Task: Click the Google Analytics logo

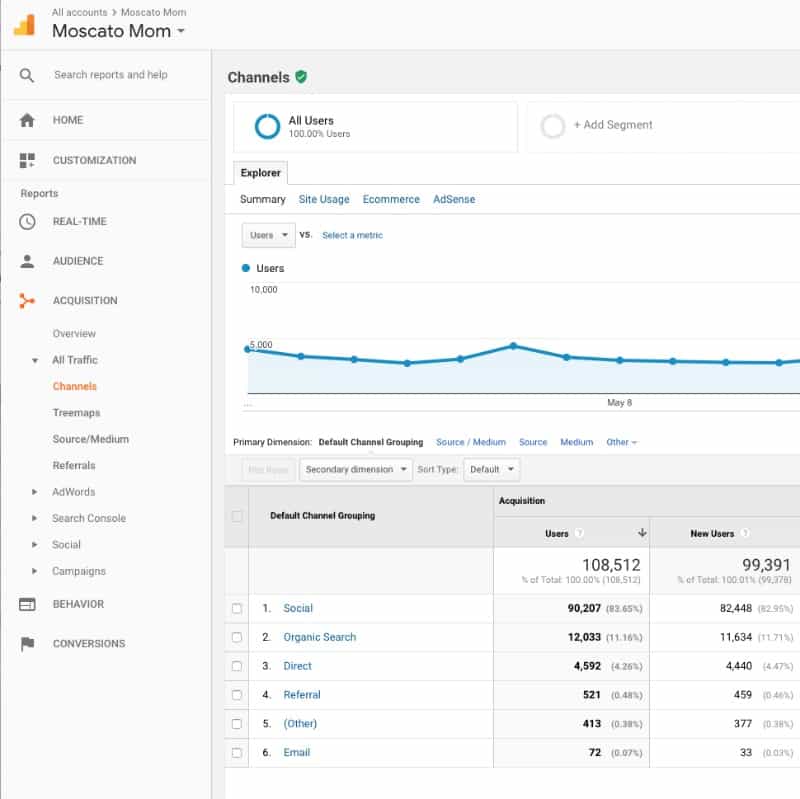Action: (x=24, y=25)
